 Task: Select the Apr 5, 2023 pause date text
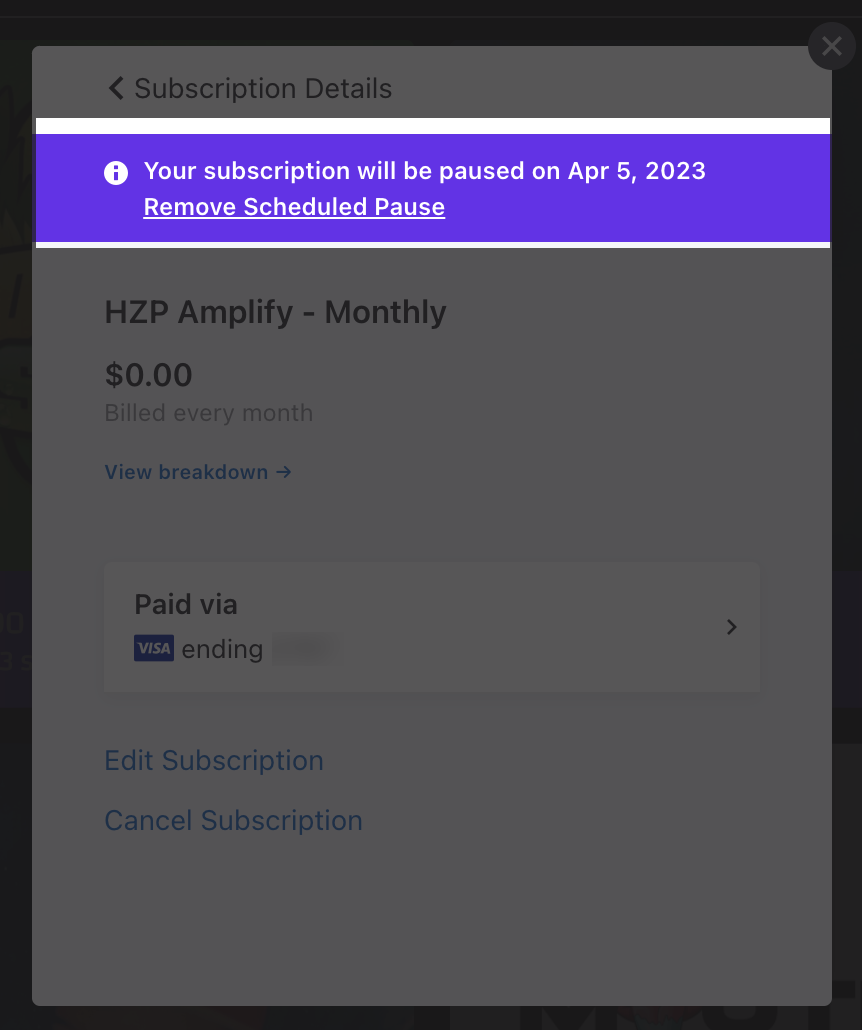pyautogui.click(x=637, y=171)
